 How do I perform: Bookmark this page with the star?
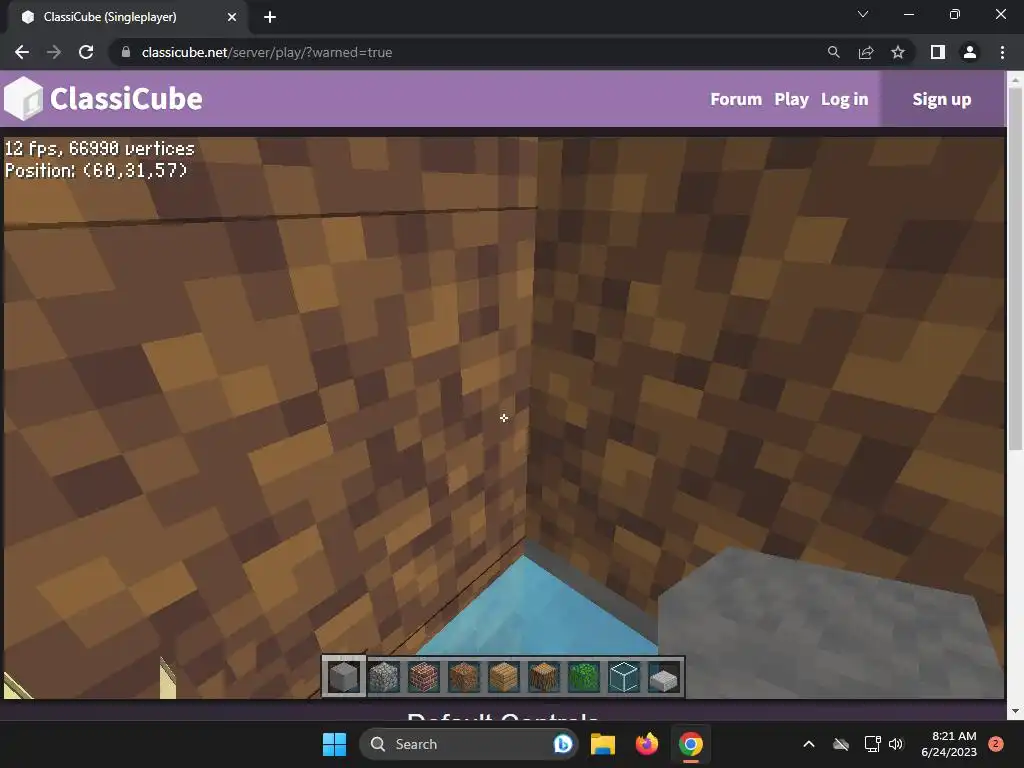tap(898, 52)
